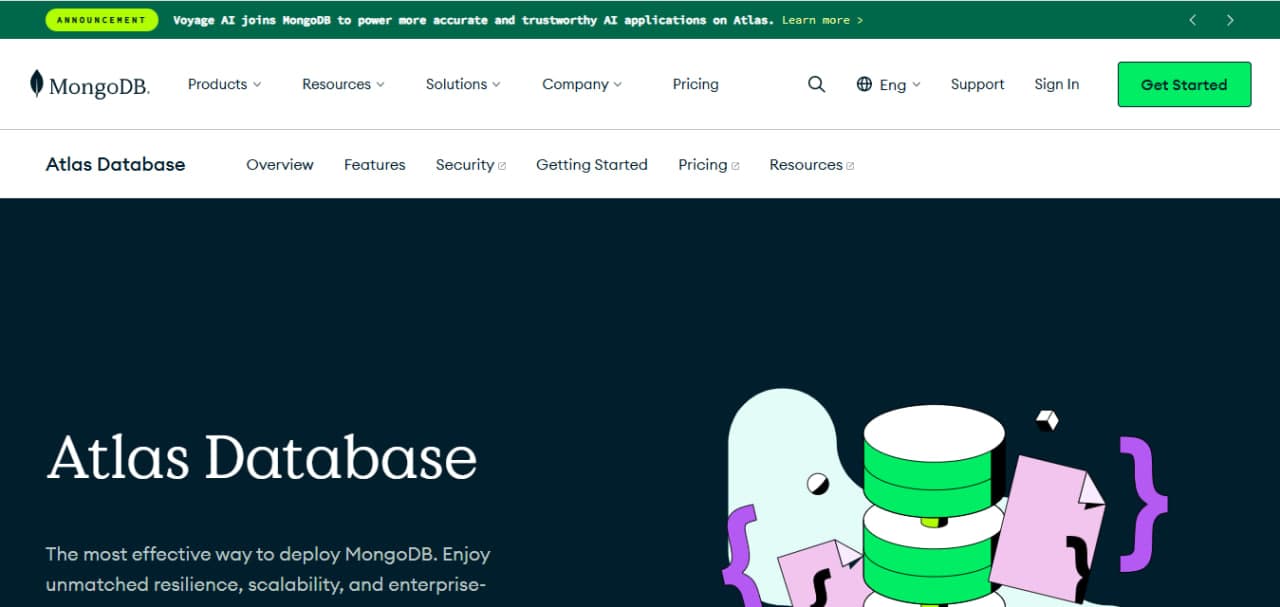Open Pricing in the top navigation
Image resolution: width=1280 pixels, height=607 pixels.
point(696,84)
